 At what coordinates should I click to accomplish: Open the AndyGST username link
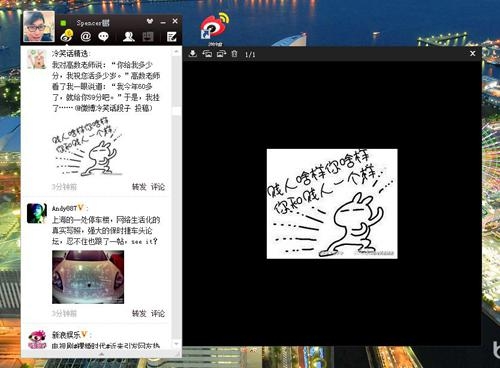(x=64, y=208)
